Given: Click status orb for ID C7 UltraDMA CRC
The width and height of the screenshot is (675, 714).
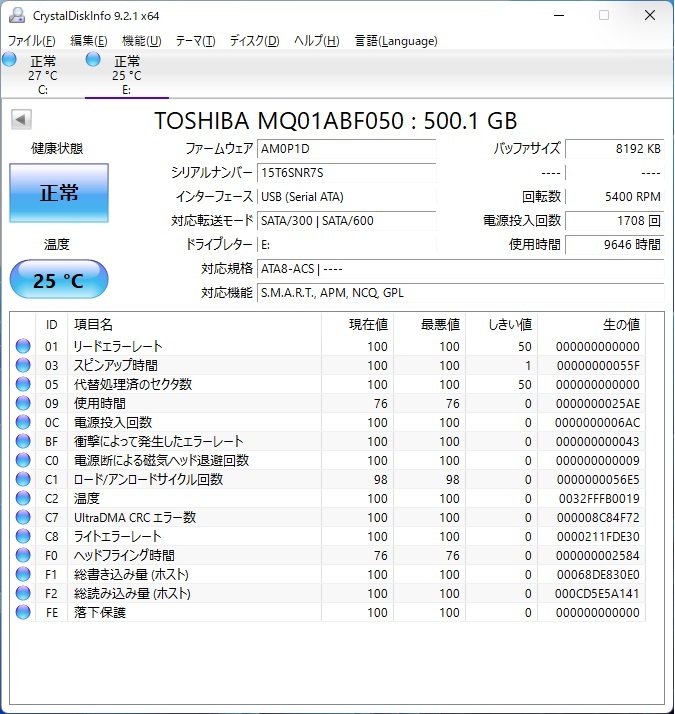Looking at the screenshot, I should [23, 517].
